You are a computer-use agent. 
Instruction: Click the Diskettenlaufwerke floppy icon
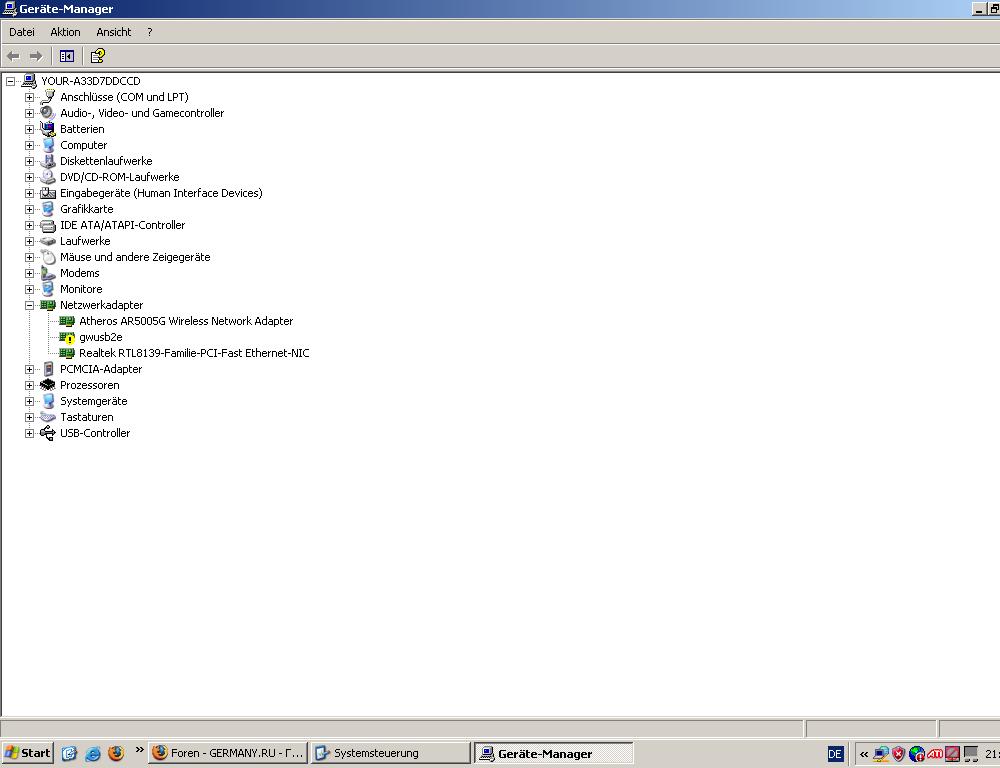[48, 161]
